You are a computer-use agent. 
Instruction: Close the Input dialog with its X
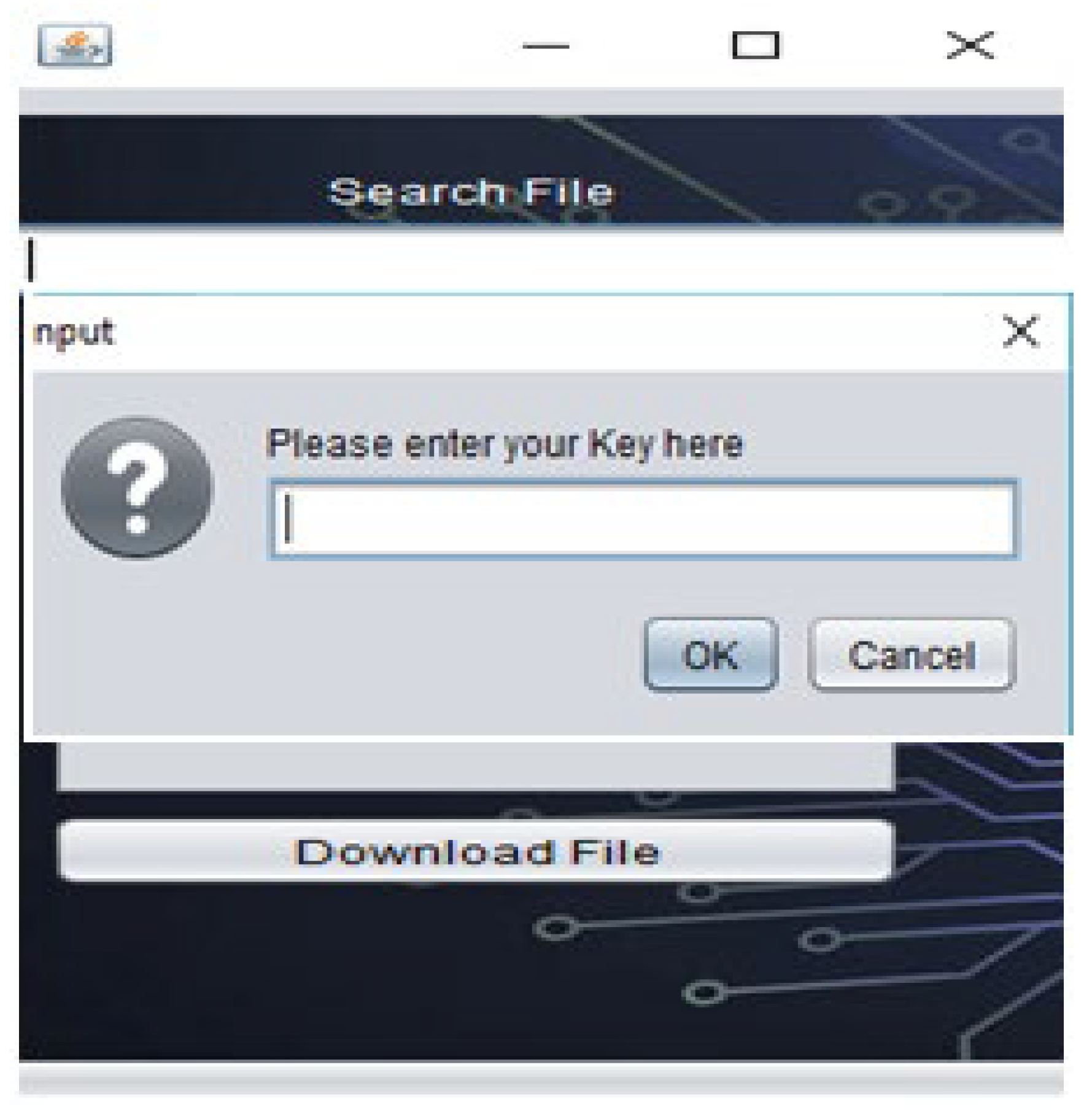(x=1020, y=331)
